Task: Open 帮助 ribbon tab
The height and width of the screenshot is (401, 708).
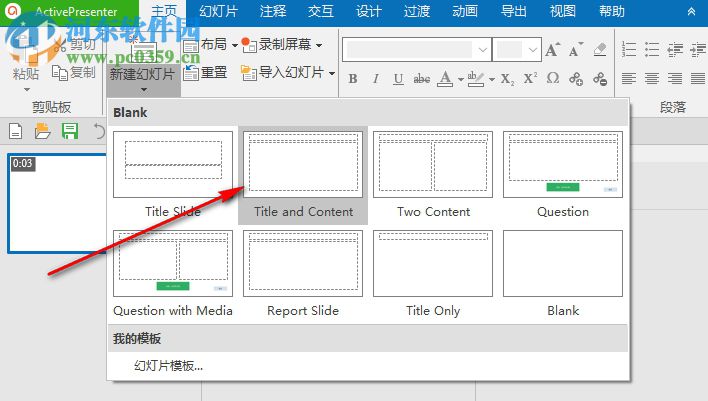Action: pos(612,11)
